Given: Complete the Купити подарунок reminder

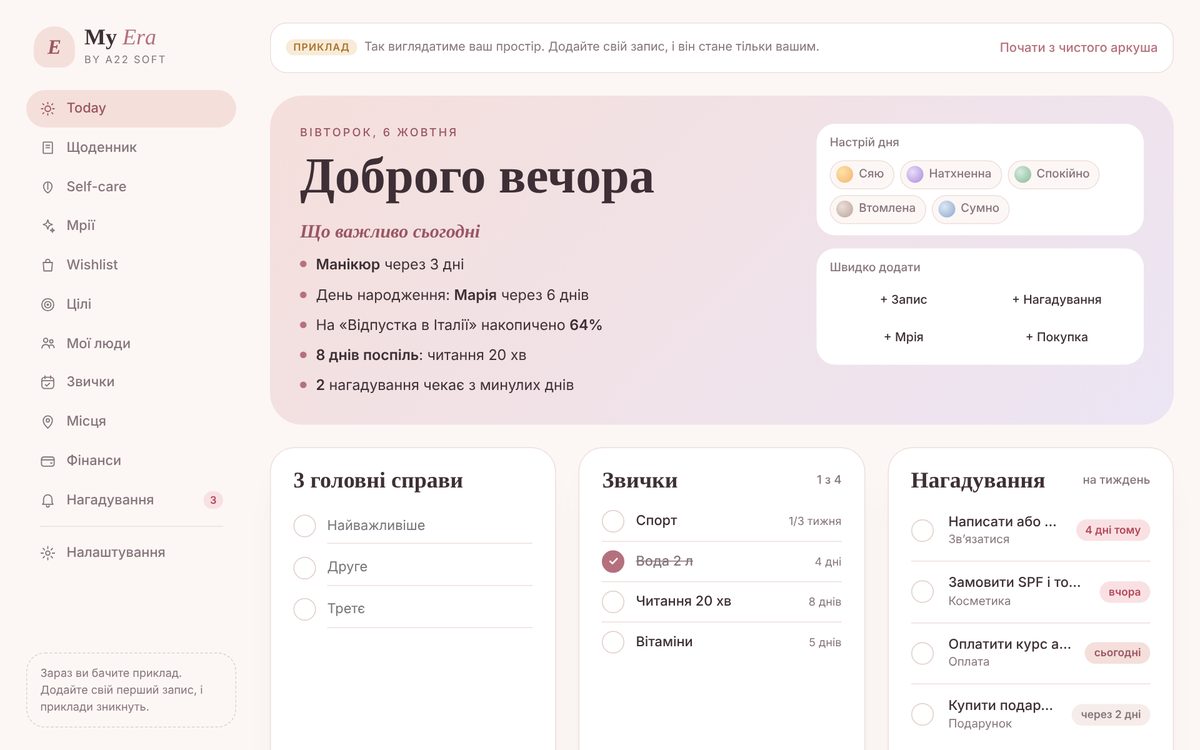Looking at the screenshot, I should [922, 714].
